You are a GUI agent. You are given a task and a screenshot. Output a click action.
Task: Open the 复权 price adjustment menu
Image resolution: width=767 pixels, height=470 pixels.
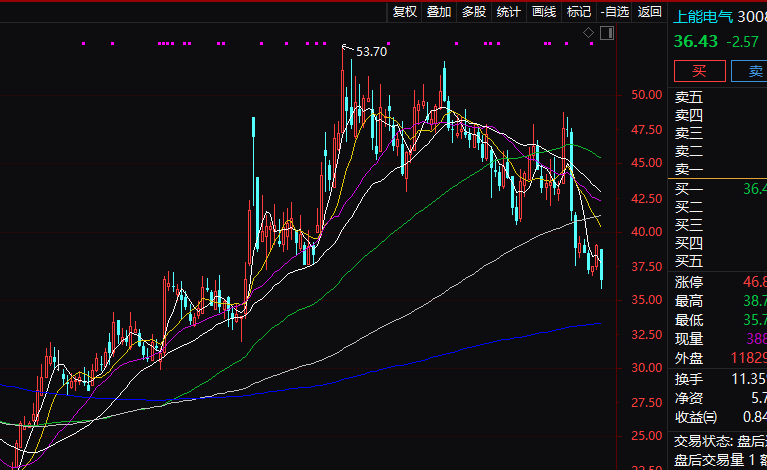tap(405, 12)
